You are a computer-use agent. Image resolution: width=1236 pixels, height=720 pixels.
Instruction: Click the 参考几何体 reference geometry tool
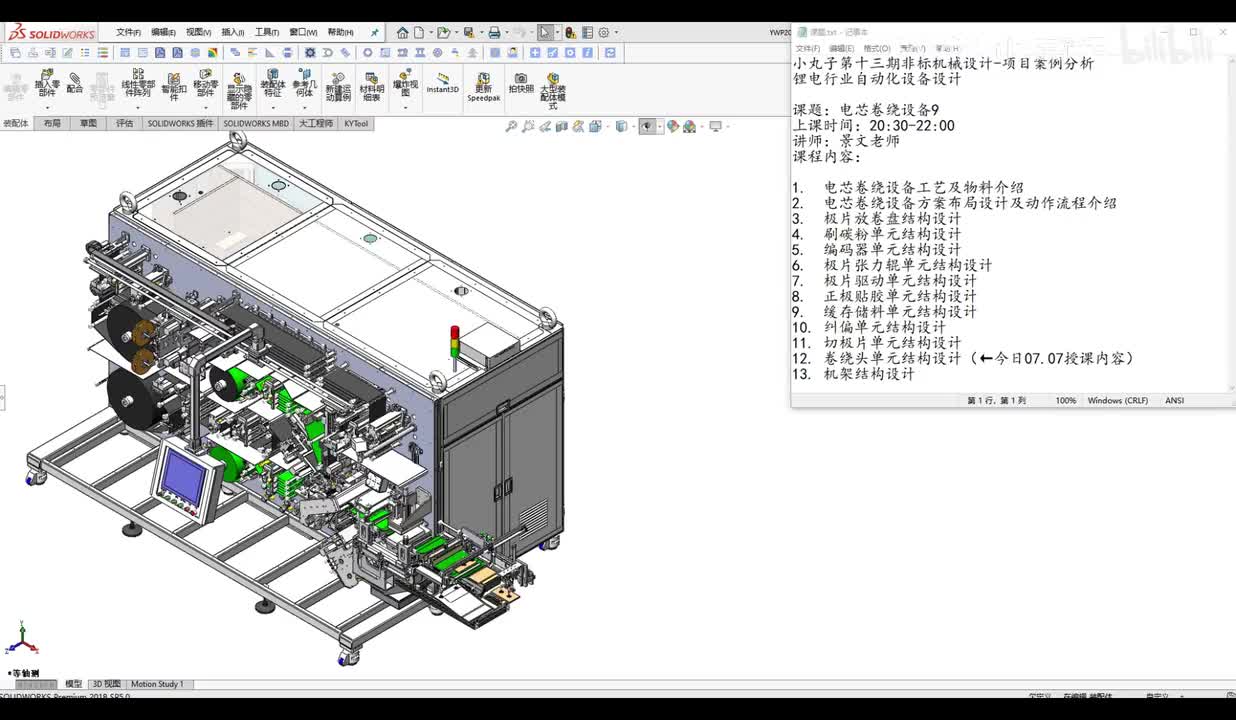pyautogui.click(x=304, y=84)
